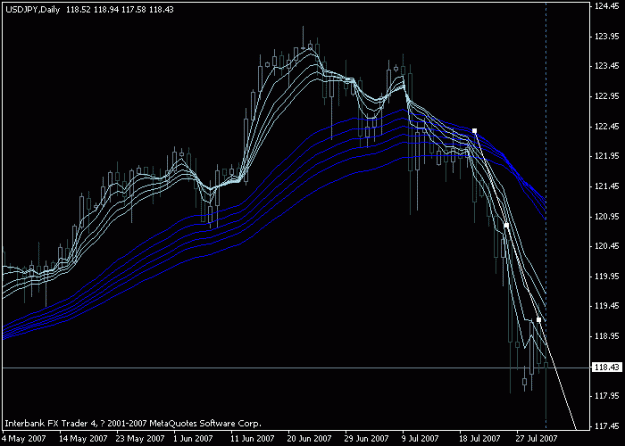Click the 122.45 price scale label
625x446 pixels.
(x=606, y=127)
